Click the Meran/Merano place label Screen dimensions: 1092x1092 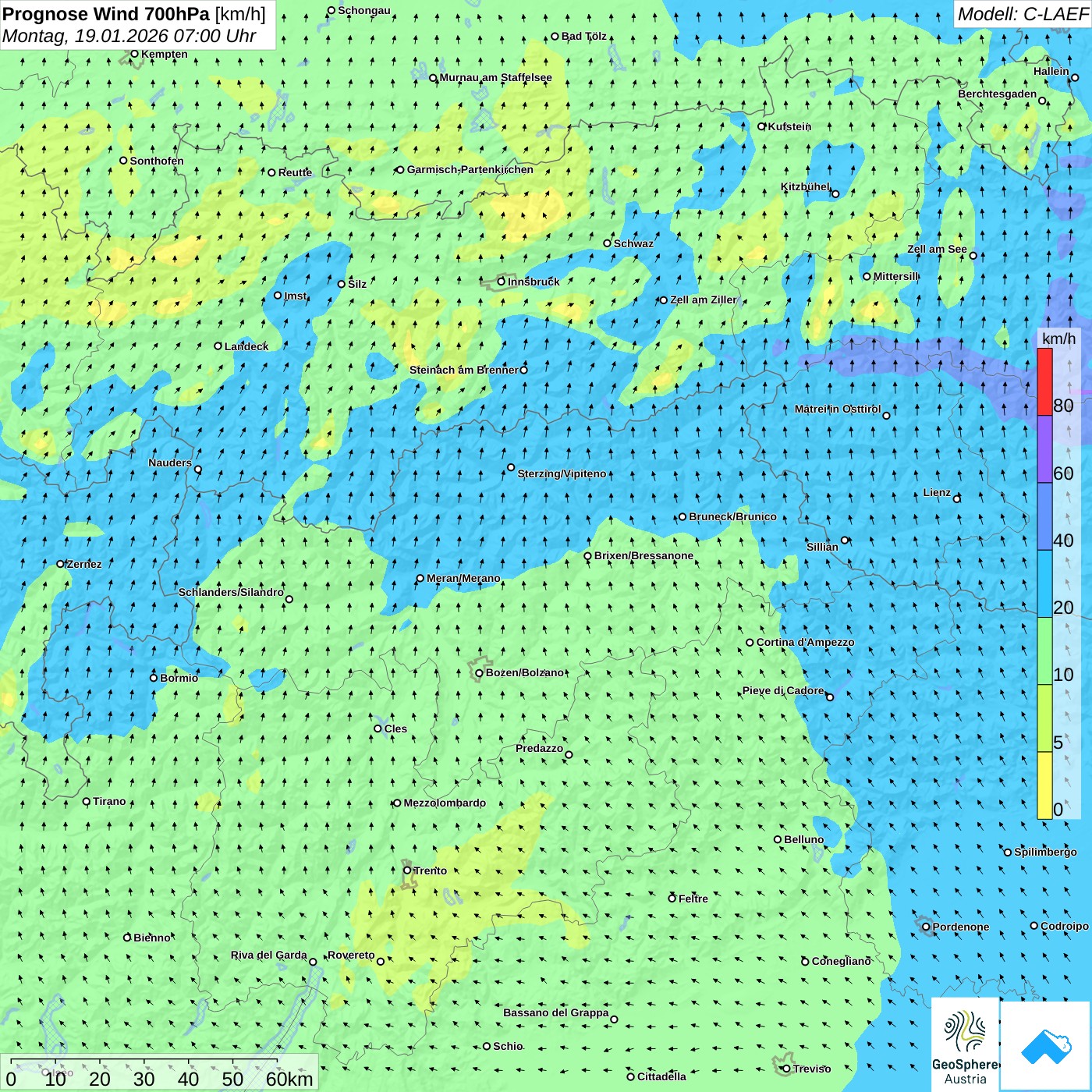pos(463,579)
